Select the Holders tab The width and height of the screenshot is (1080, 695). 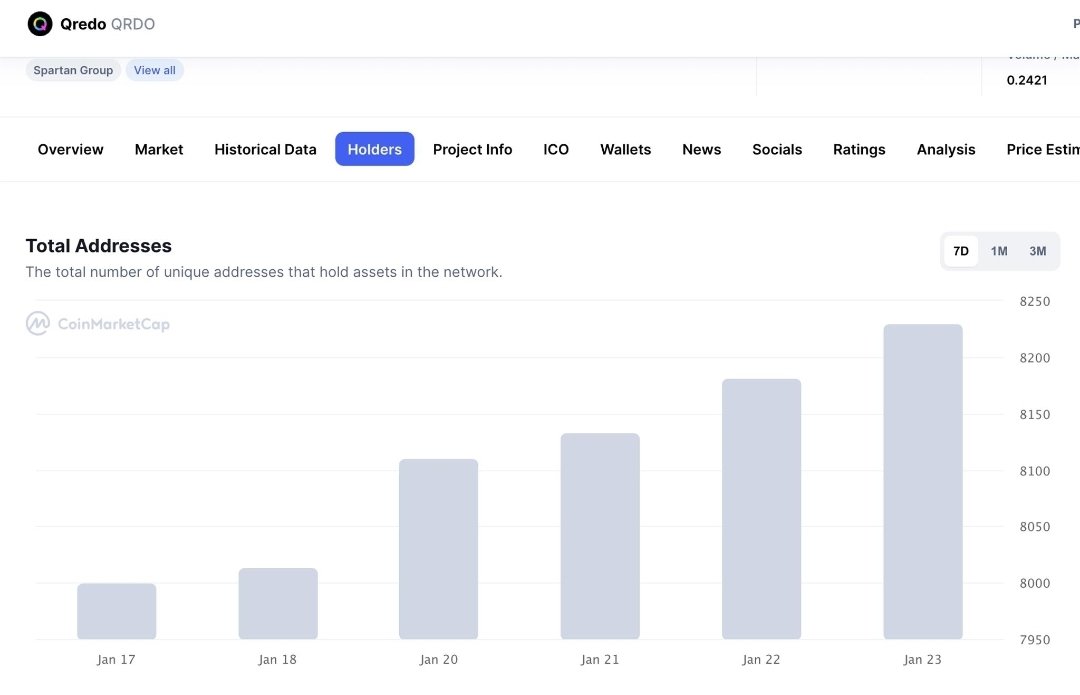(x=375, y=149)
